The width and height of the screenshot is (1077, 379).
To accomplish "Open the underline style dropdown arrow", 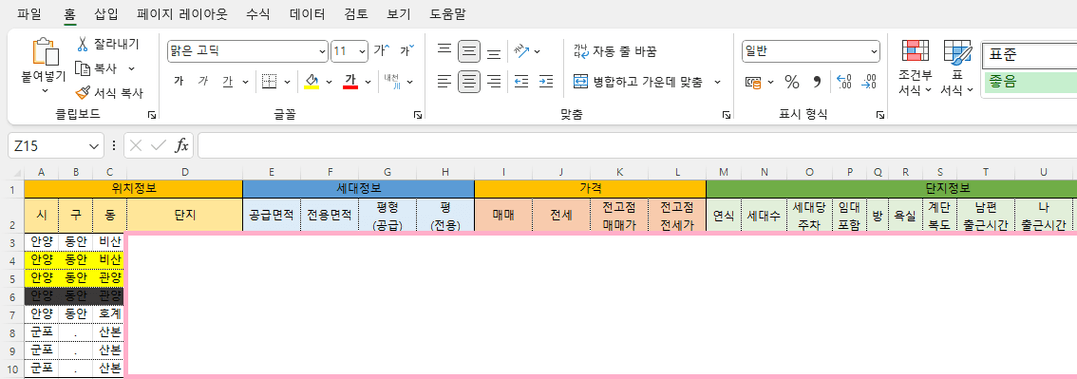I will click(x=245, y=82).
